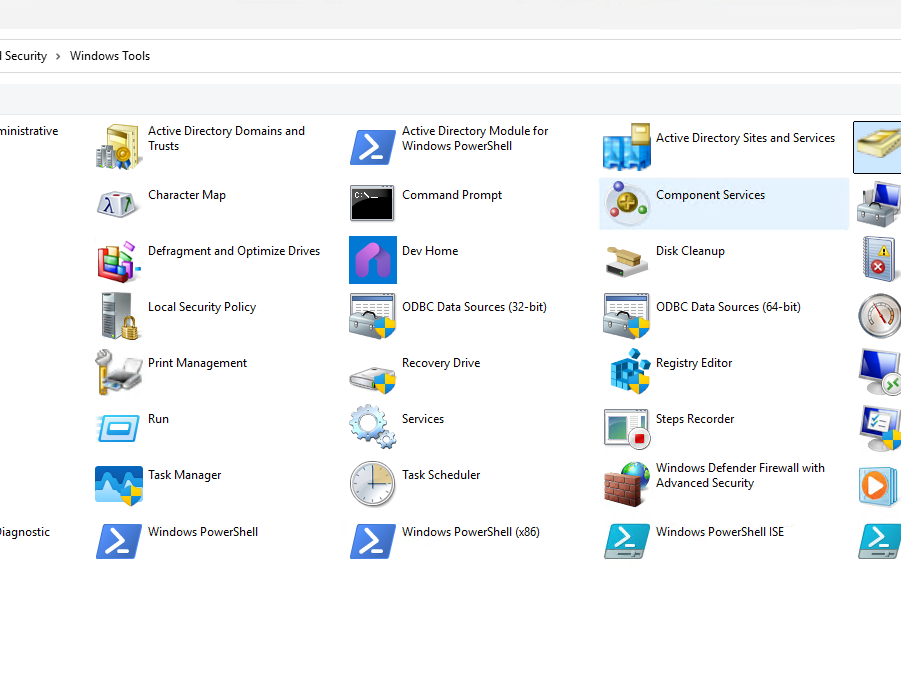901x676 pixels.
Task: Open Windows Defender Firewall with Advanced Security
Action: [740, 475]
